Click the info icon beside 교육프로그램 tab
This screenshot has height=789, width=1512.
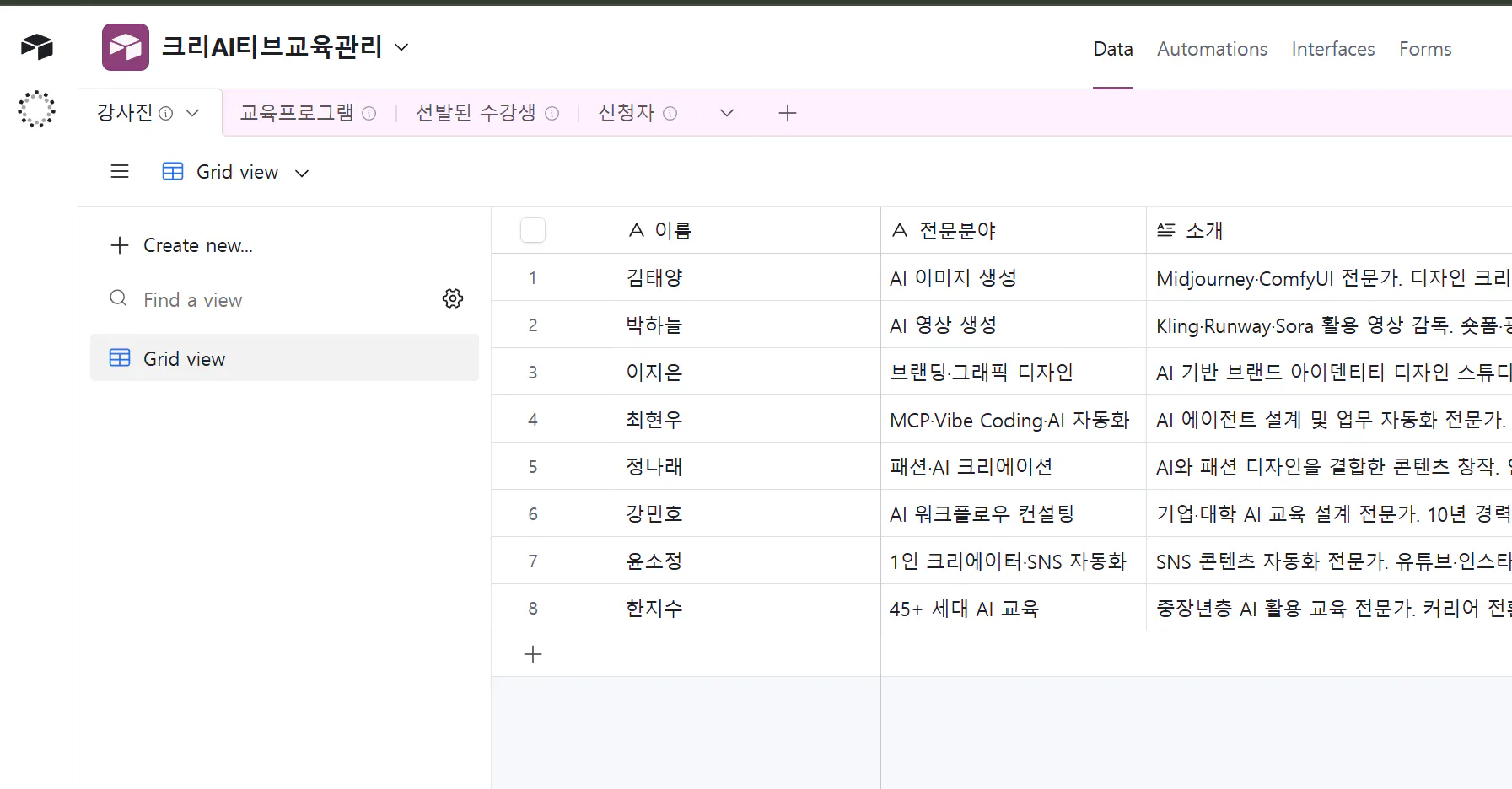coord(369,113)
